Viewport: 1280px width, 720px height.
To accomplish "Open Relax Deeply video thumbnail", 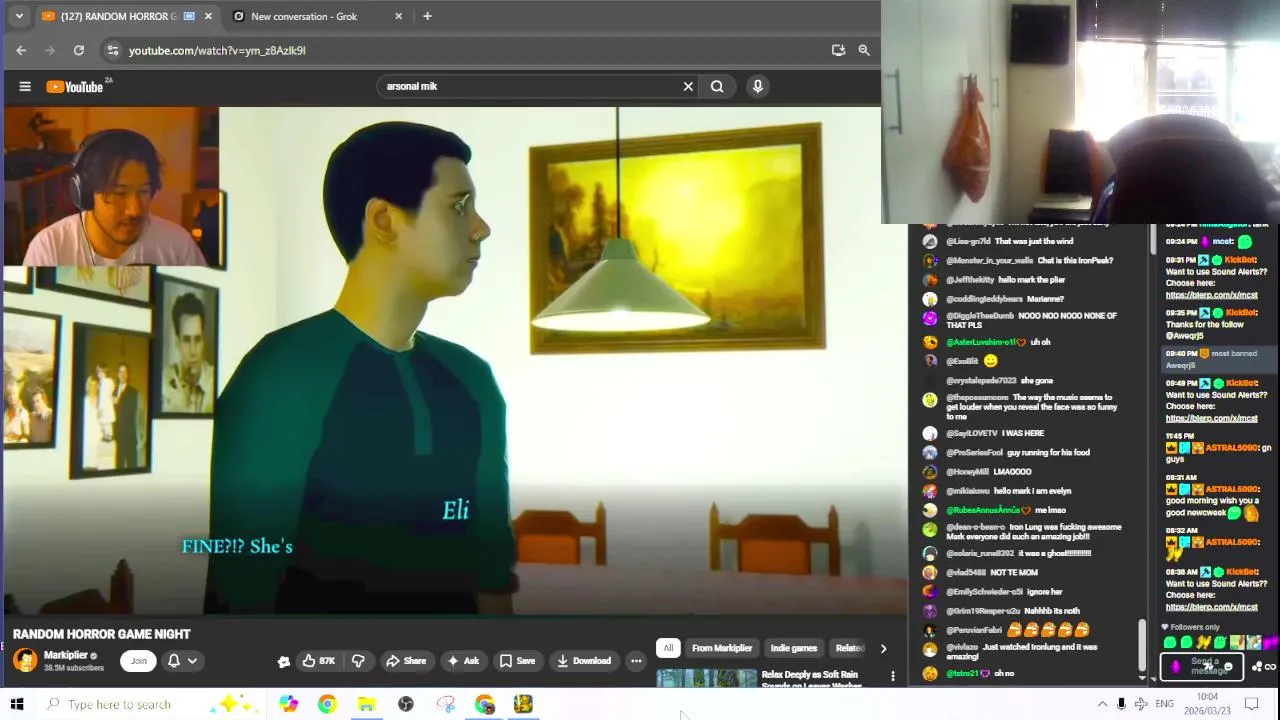I will 707,679.
